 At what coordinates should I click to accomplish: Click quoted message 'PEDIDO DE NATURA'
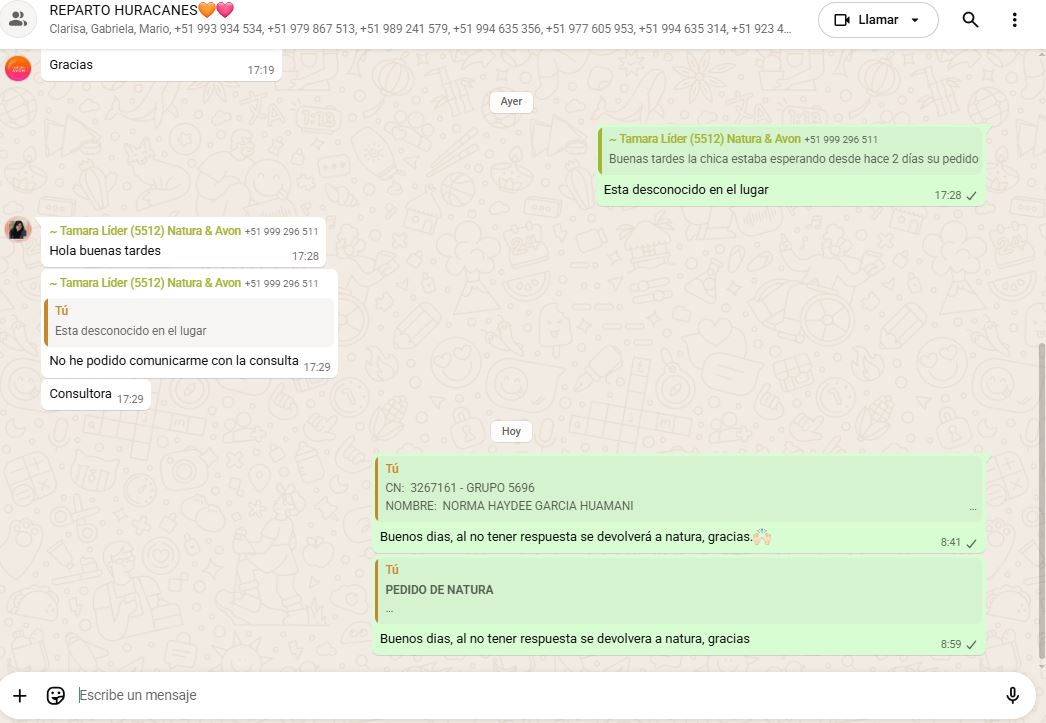tap(679, 590)
